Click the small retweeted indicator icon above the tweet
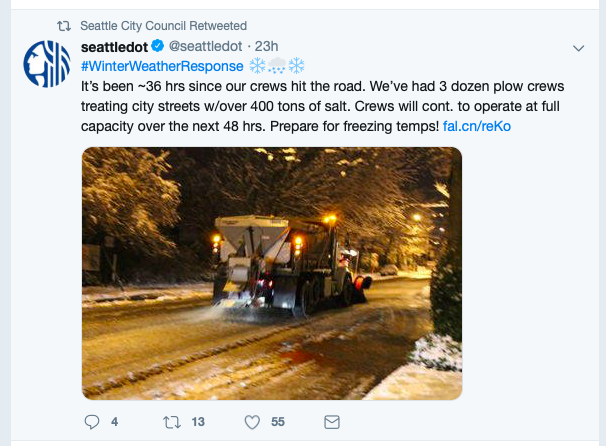Viewport: 606px width, 446px height. (64, 25)
